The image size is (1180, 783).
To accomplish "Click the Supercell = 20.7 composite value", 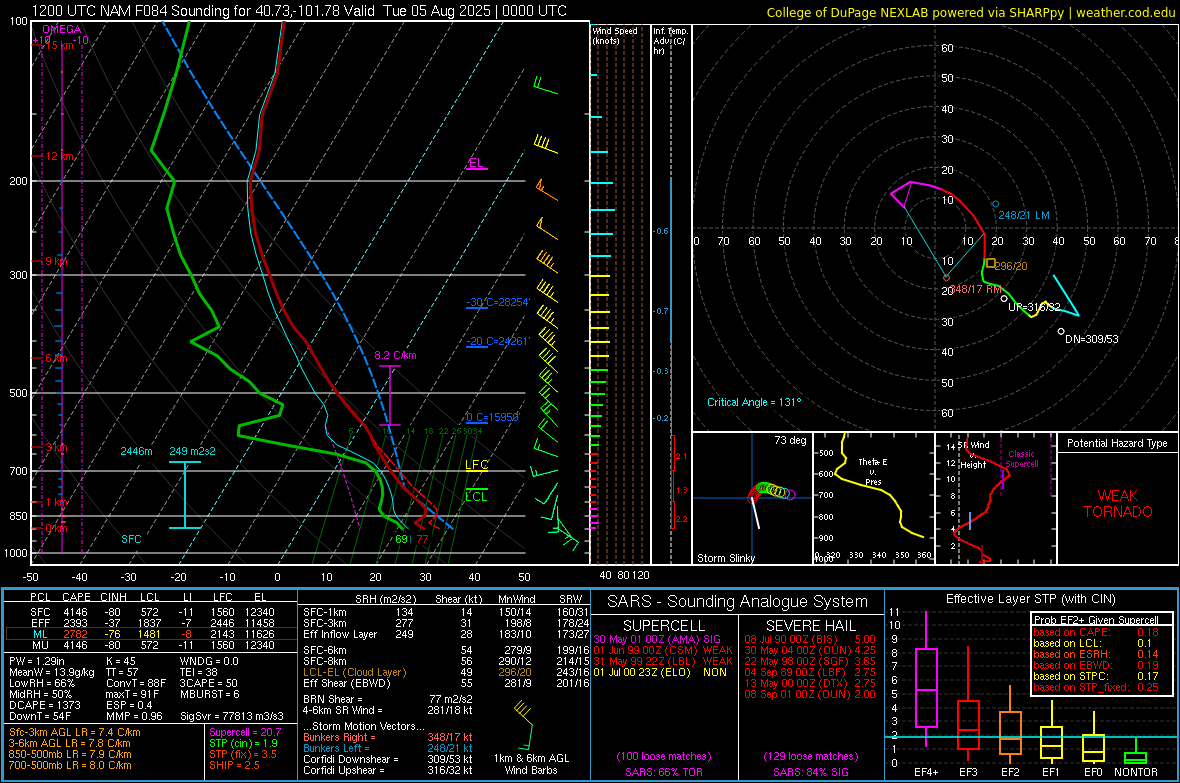I will click(245, 732).
